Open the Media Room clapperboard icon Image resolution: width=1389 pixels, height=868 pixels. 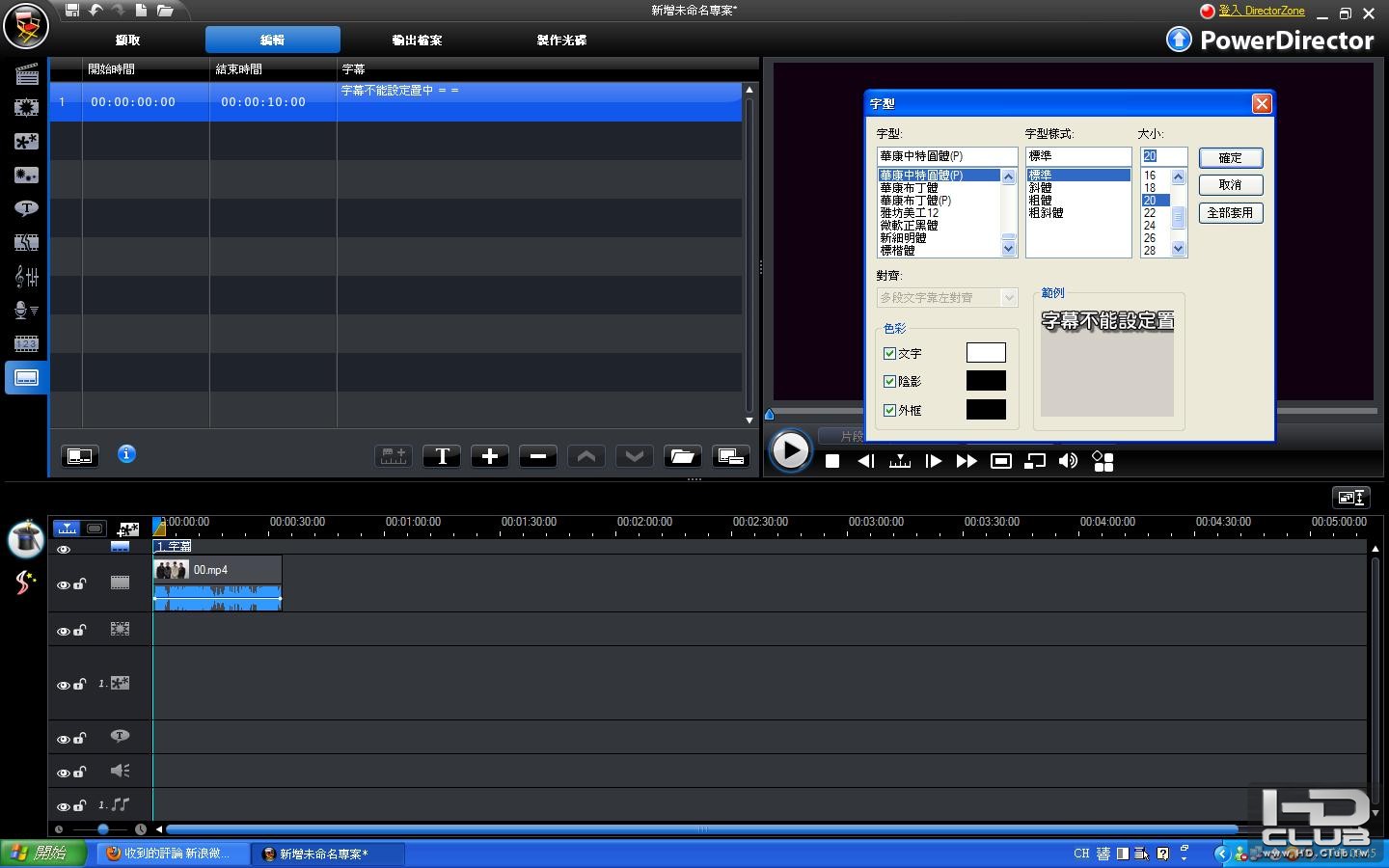[26, 73]
